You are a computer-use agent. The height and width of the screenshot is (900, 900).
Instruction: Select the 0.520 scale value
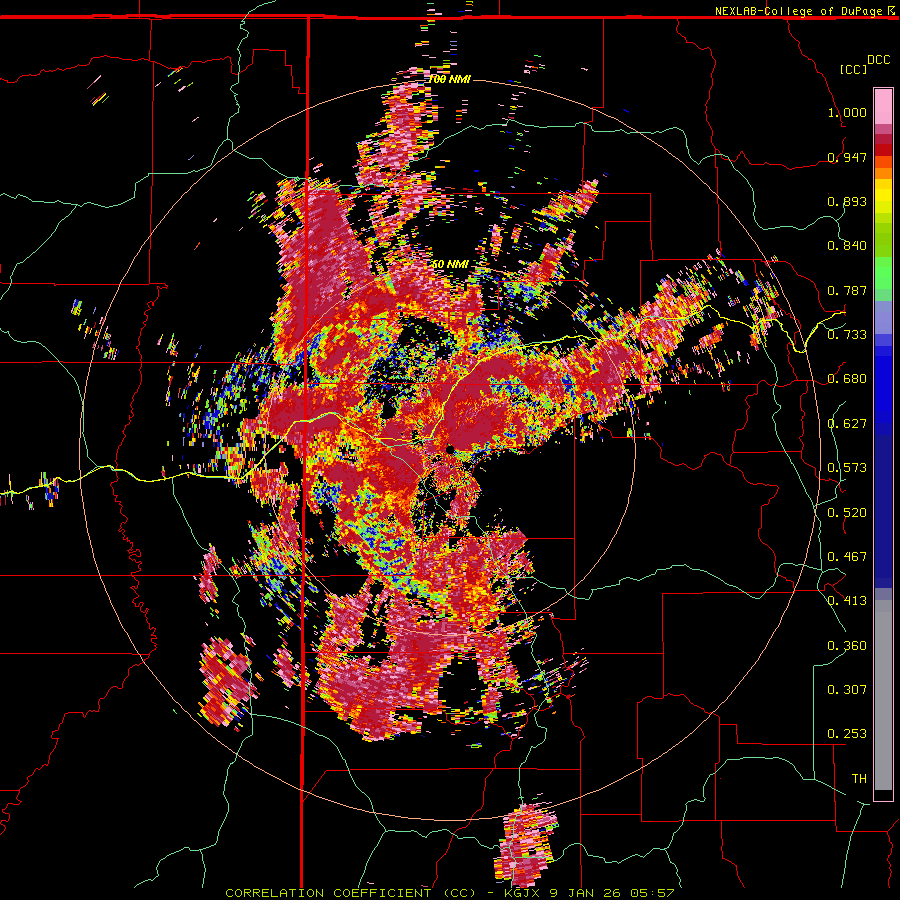click(847, 513)
